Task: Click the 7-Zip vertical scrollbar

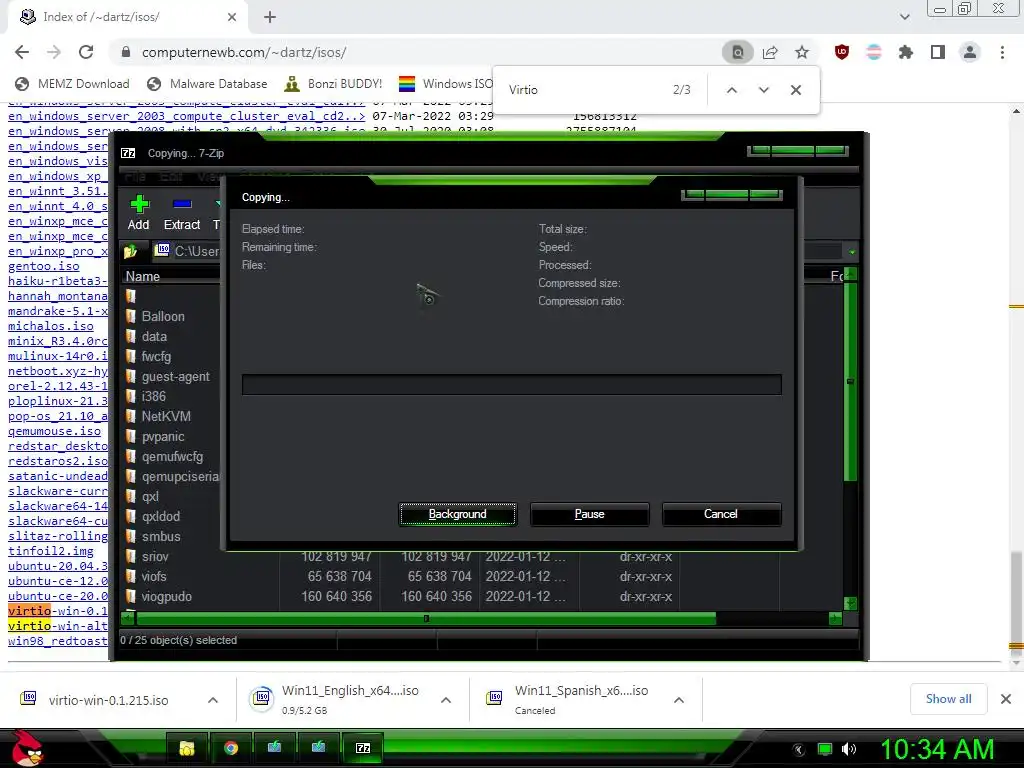Action: point(850,382)
